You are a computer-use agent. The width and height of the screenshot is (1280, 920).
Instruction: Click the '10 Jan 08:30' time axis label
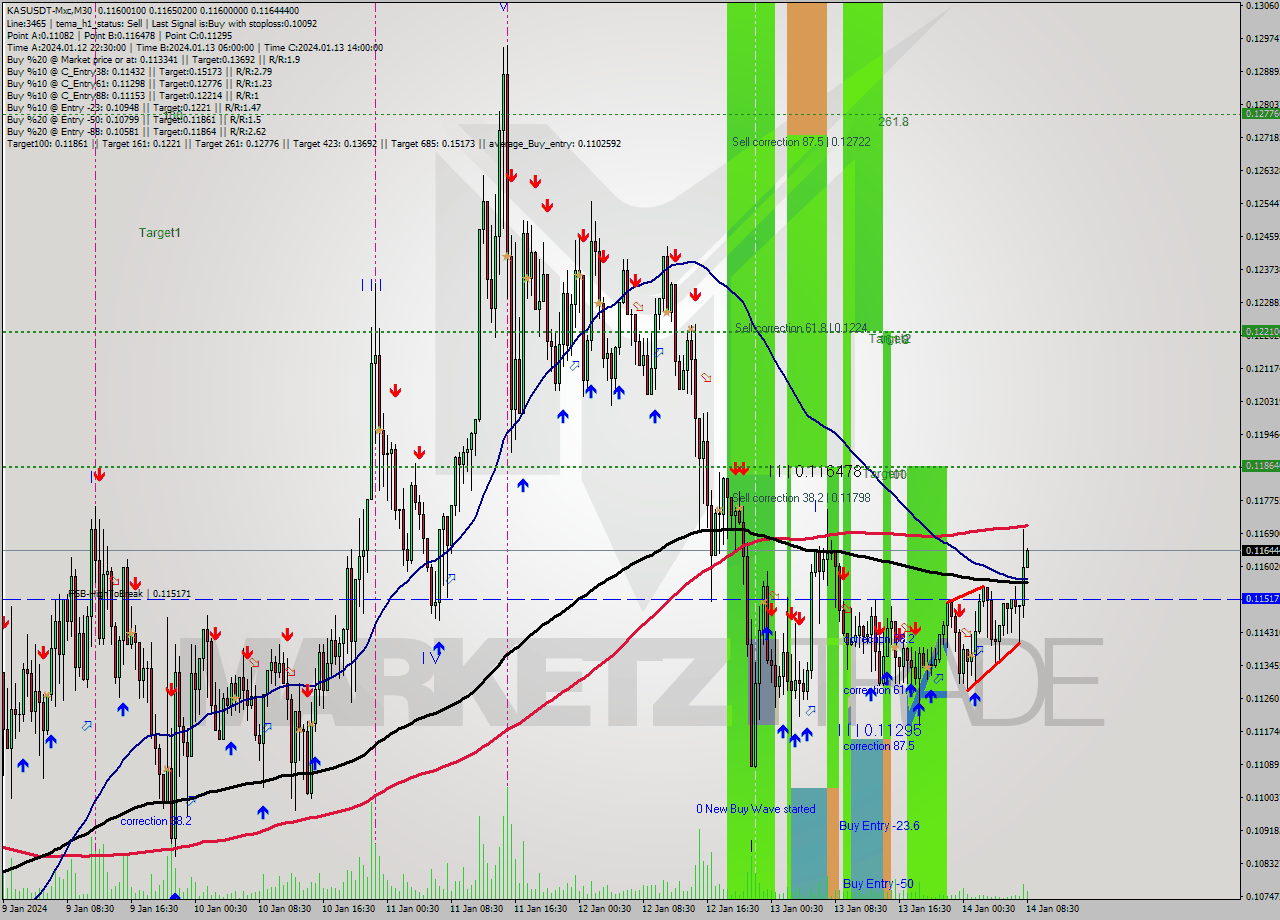point(284,909)
